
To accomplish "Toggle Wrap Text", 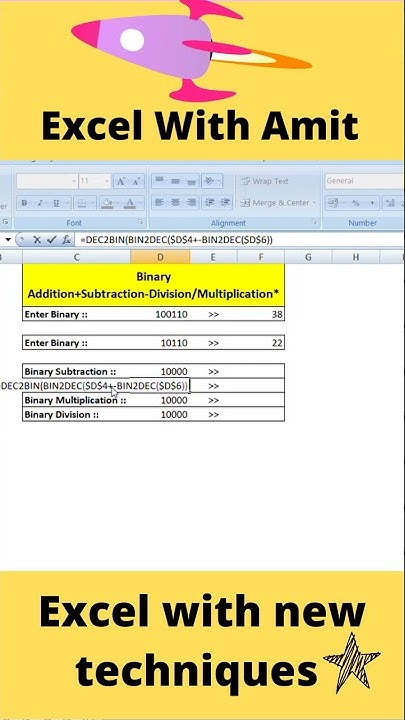I will 264,181.
